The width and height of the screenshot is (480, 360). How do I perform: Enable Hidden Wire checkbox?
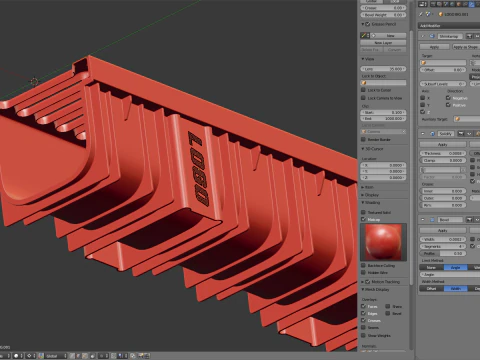[x=363, y=272]
